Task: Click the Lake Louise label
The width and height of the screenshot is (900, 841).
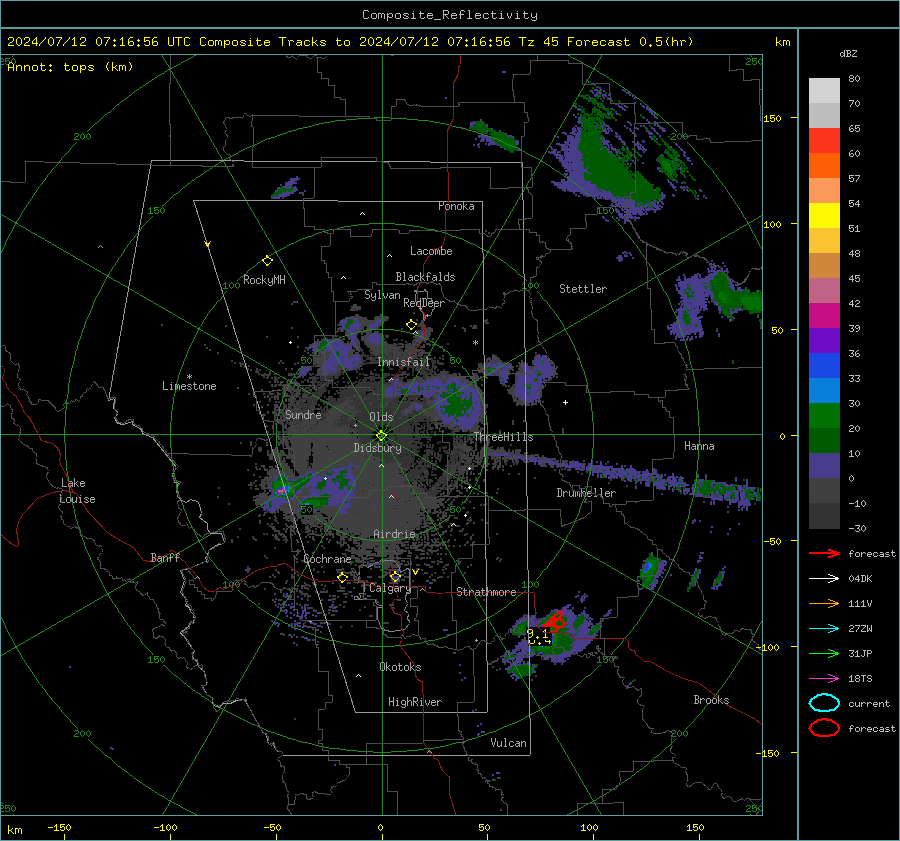Action: 77,491
